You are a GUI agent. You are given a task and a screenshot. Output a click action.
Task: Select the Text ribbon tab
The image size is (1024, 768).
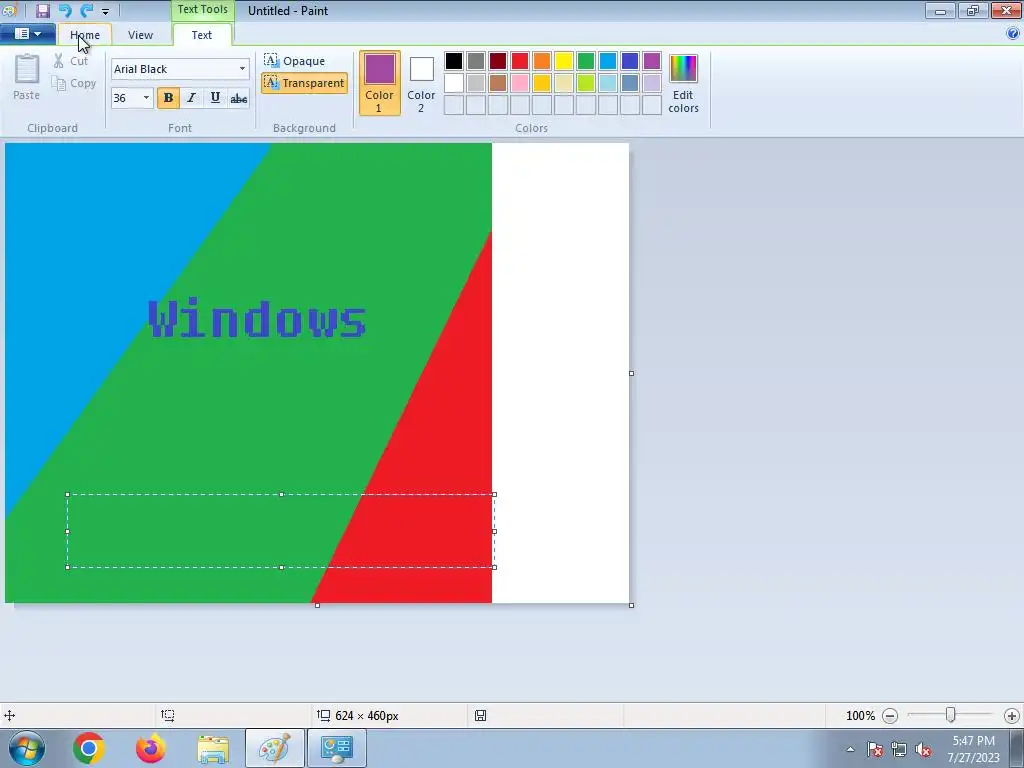coord(202,35)
